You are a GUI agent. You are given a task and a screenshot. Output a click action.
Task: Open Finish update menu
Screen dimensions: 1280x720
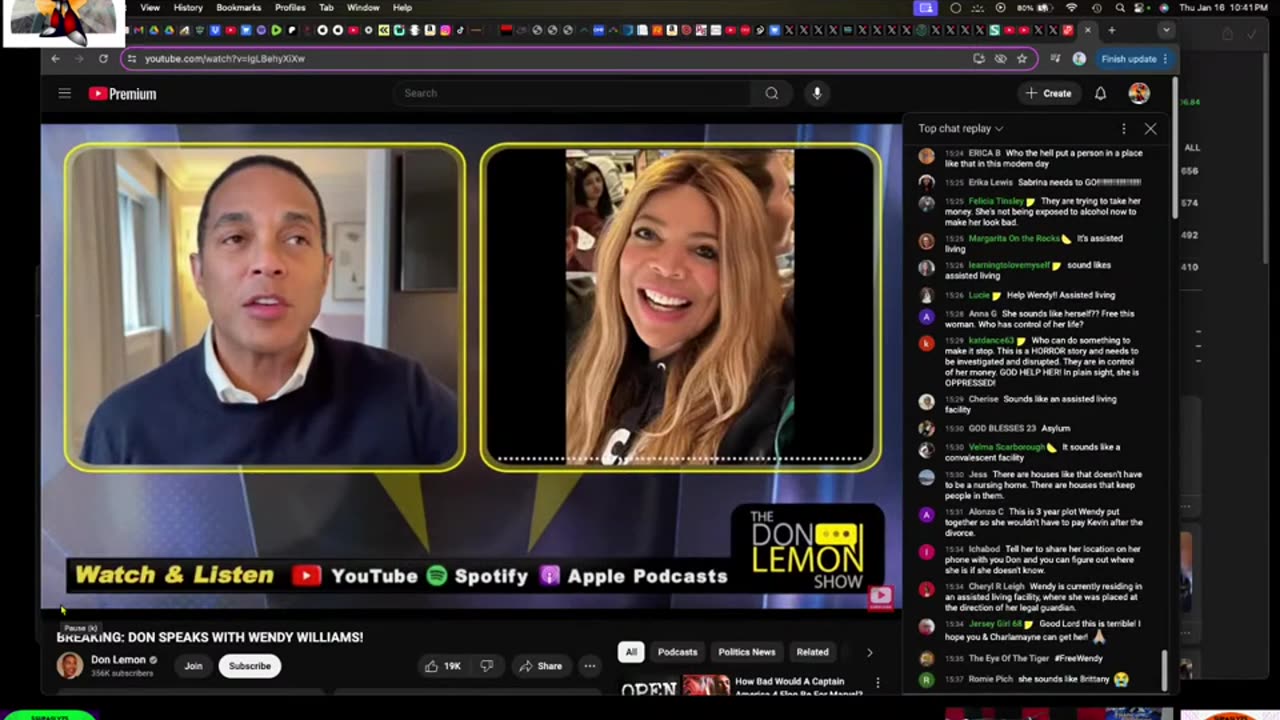coord(1133,59)
